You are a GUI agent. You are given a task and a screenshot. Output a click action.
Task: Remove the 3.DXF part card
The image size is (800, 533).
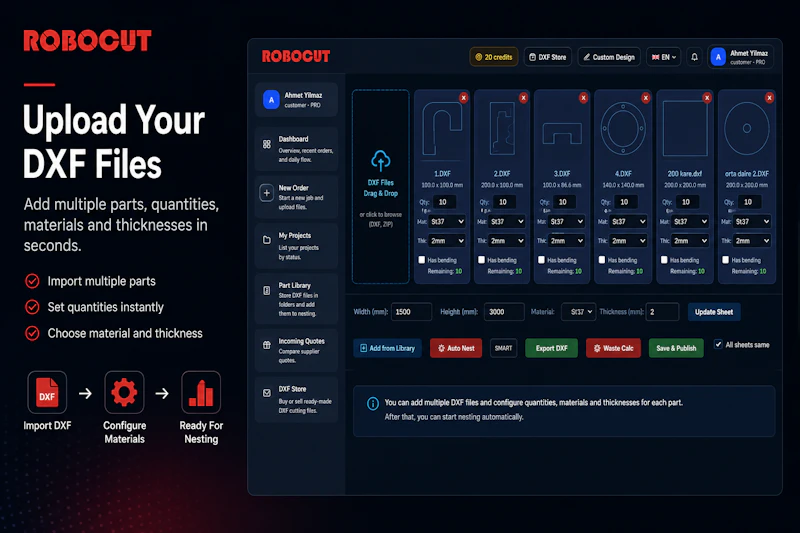[x=583, y=97]
